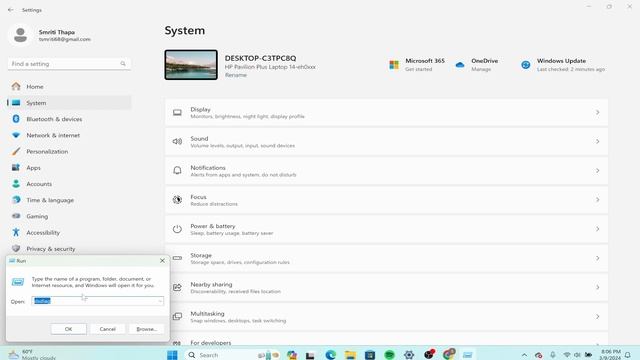This screenshot has width=640, height=360.
Task: Click the search magnifier in Find a setting
Action: tap(123, 64)
